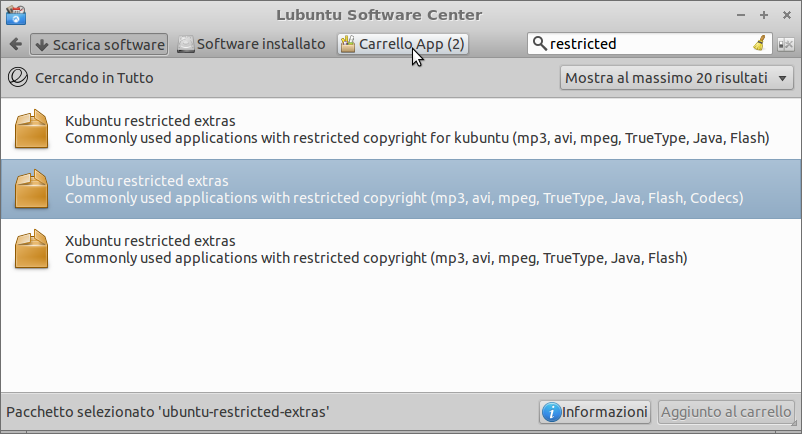802x434 pixels.
Task: Select Kubuntu restricted extras row
Action: (x=401, y=129)
